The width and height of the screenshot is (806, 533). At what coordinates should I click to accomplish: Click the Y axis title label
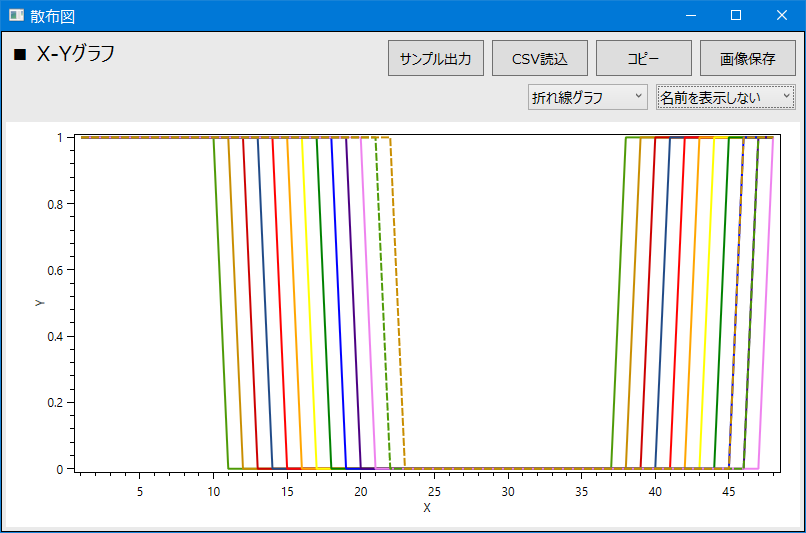click(x=40, y=303)
